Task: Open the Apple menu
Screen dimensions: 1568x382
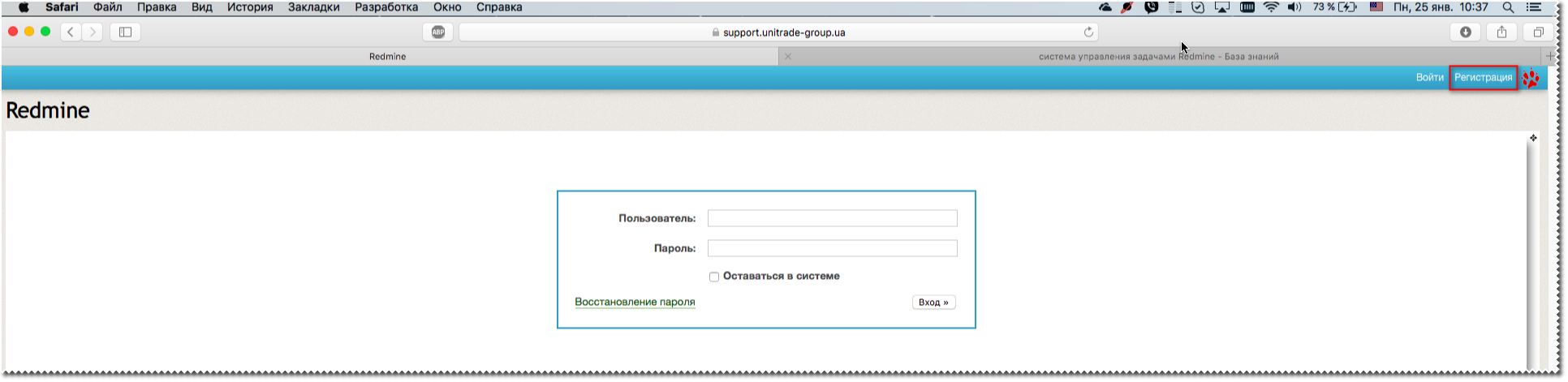Action: (24, 7)
